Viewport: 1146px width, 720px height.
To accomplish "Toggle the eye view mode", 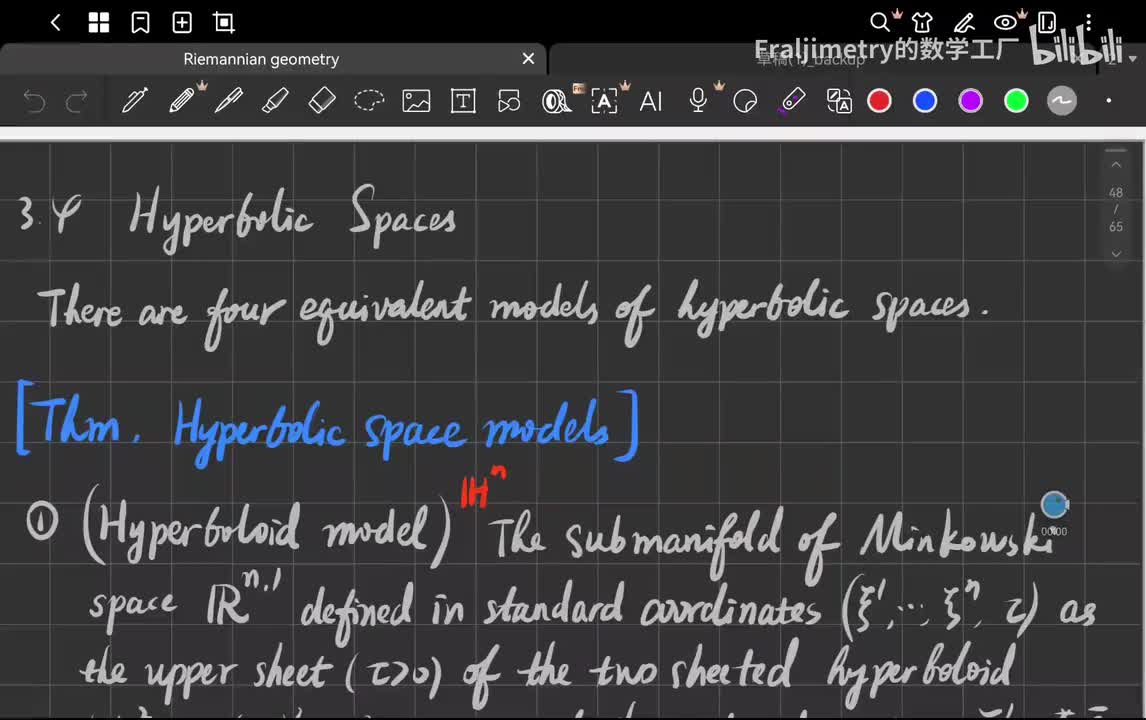I will (x=1006, y=23).
